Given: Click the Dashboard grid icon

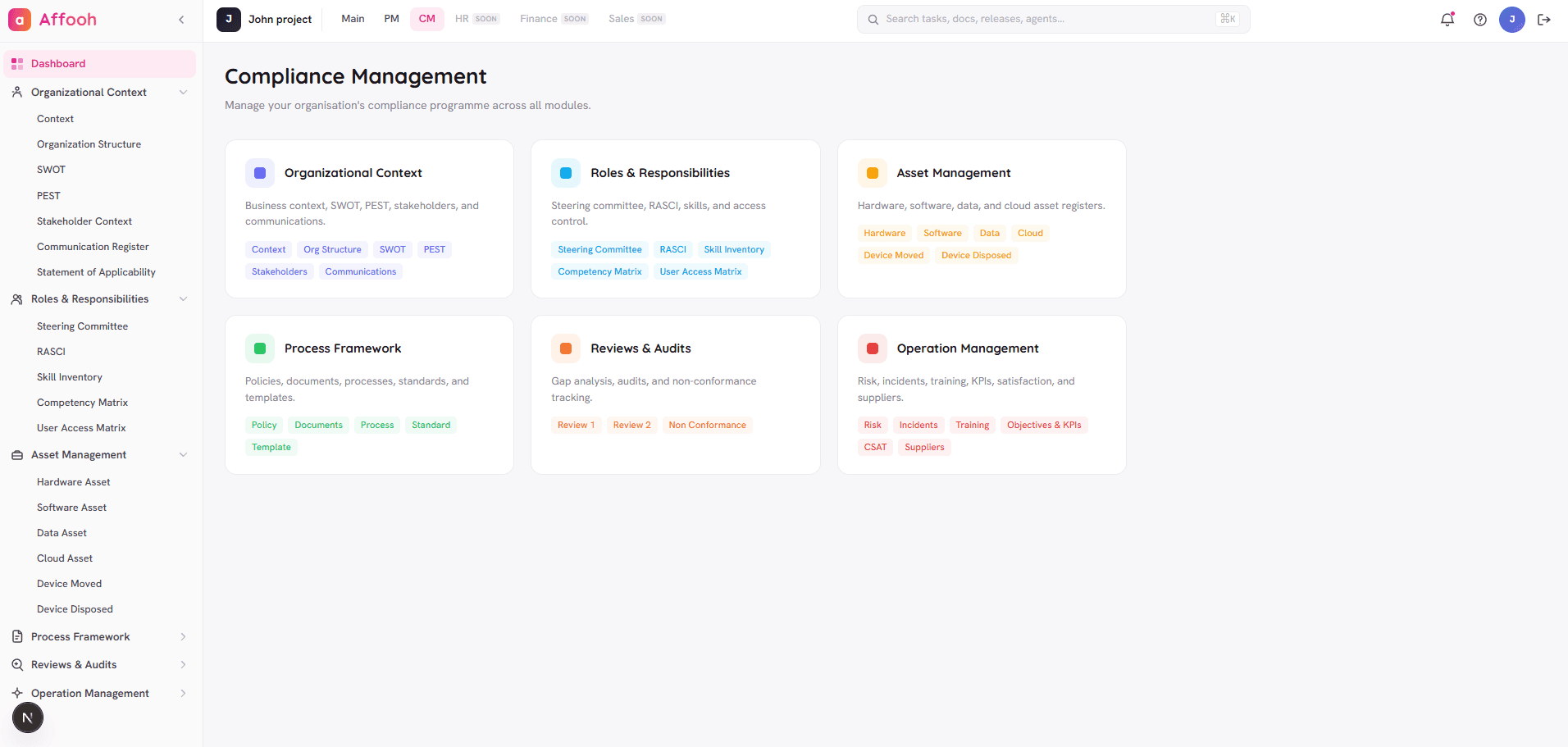Looking at the screenshot, I should tap(17, 64).
